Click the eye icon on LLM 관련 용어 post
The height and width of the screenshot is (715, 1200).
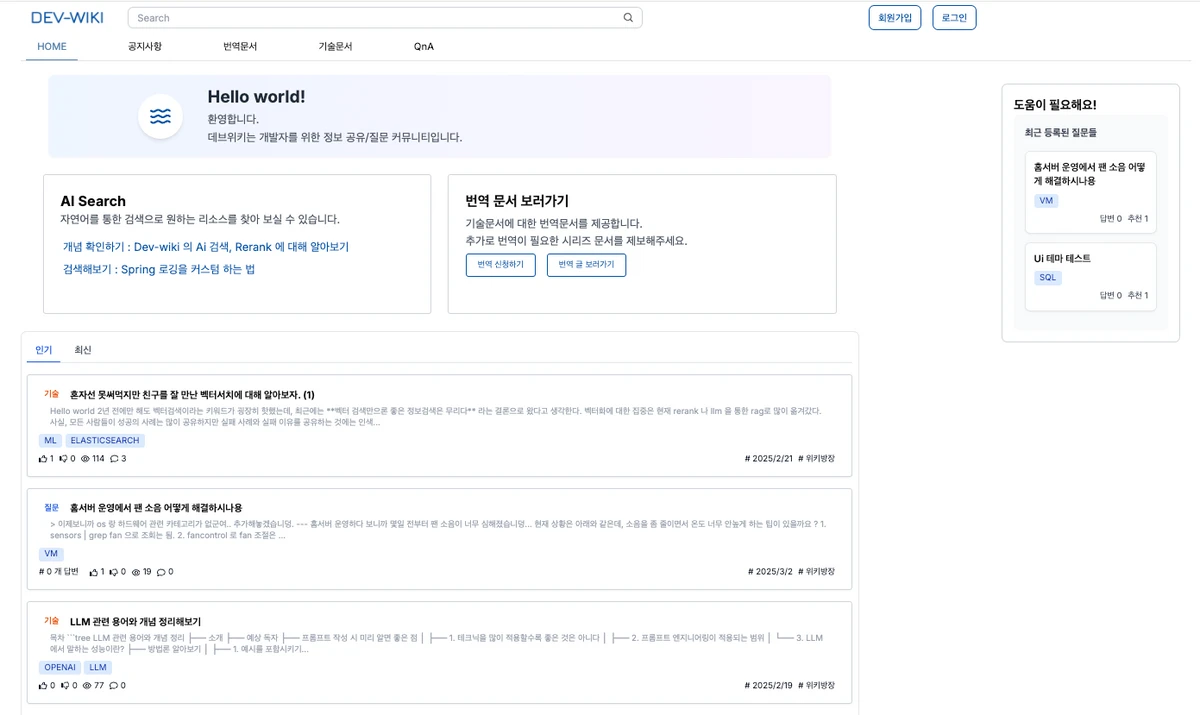click(86, 686)
